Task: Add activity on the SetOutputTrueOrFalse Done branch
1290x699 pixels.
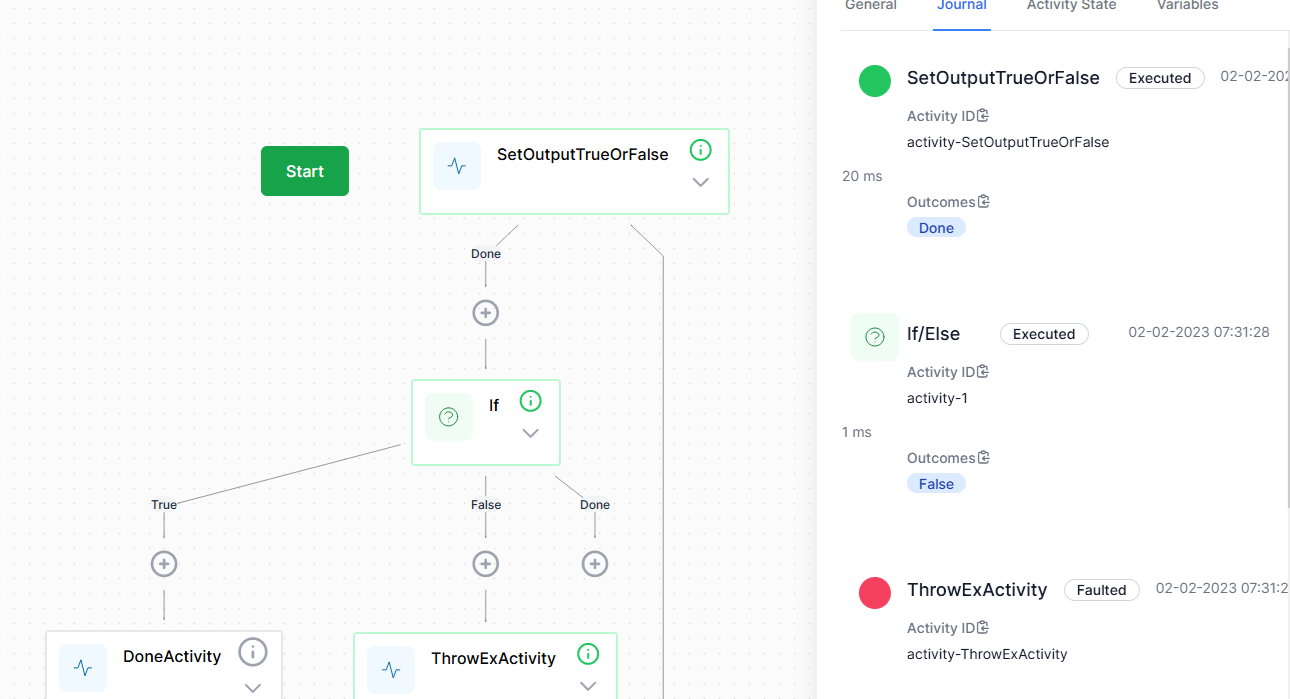Action: coord(486,313)
